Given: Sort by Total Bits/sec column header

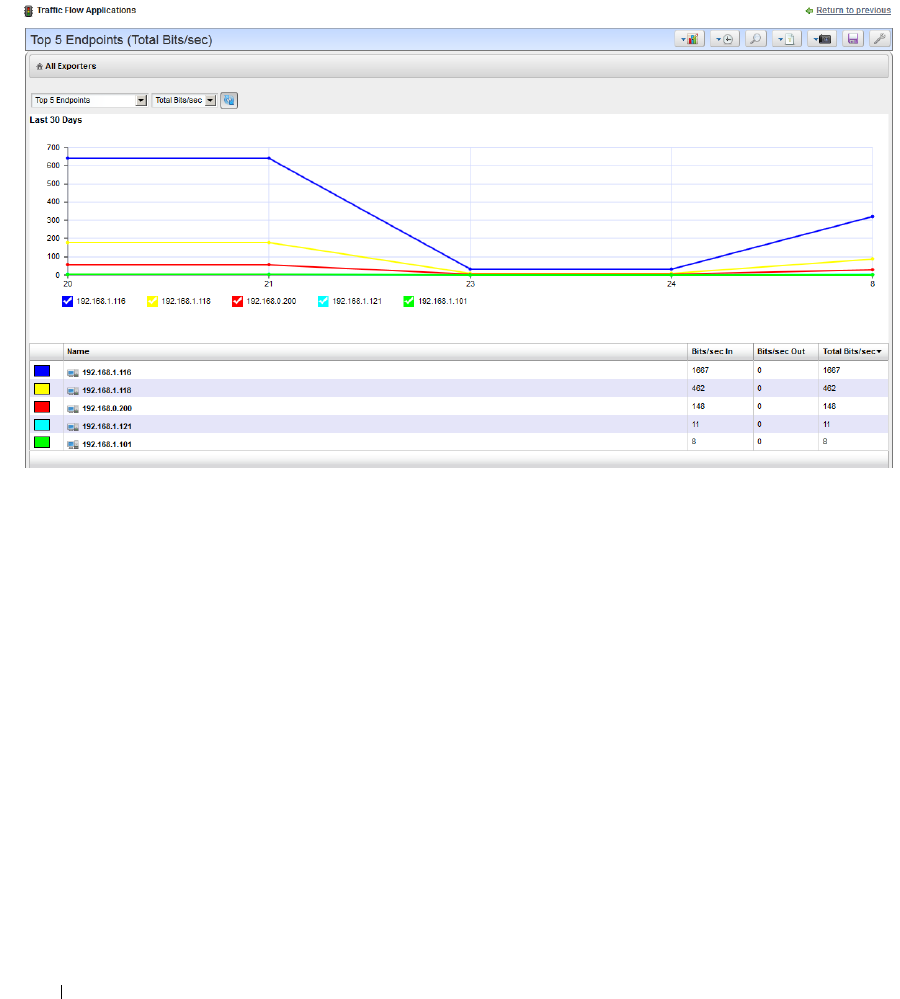Looking at the screenshot, I should click(853, 352).
